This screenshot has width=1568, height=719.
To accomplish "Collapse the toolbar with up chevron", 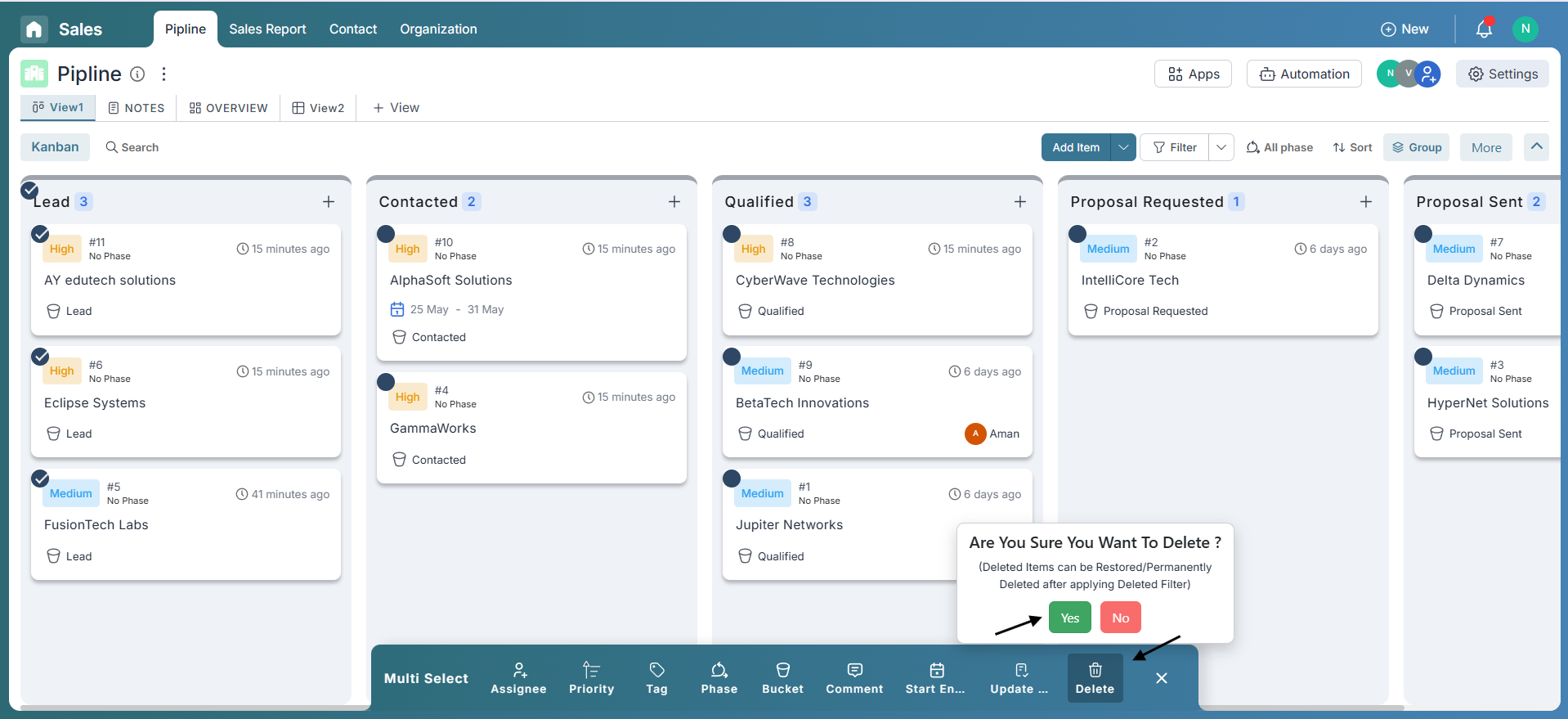I will coord(1537,146).
